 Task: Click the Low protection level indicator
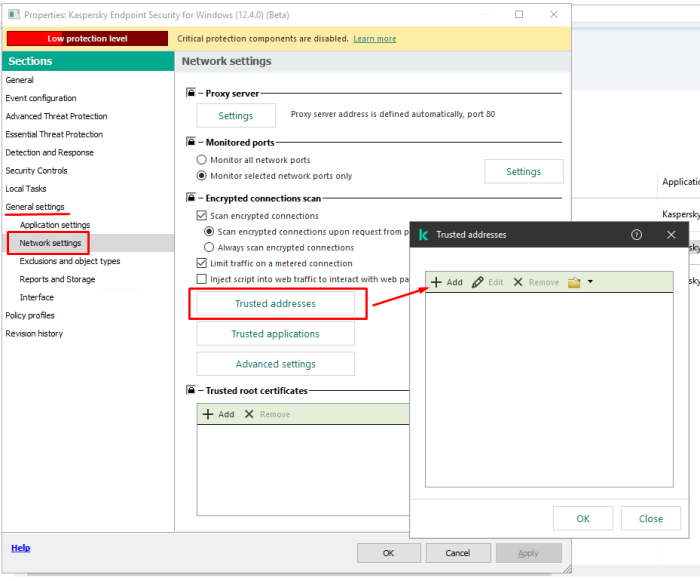[x=88, y=38]
